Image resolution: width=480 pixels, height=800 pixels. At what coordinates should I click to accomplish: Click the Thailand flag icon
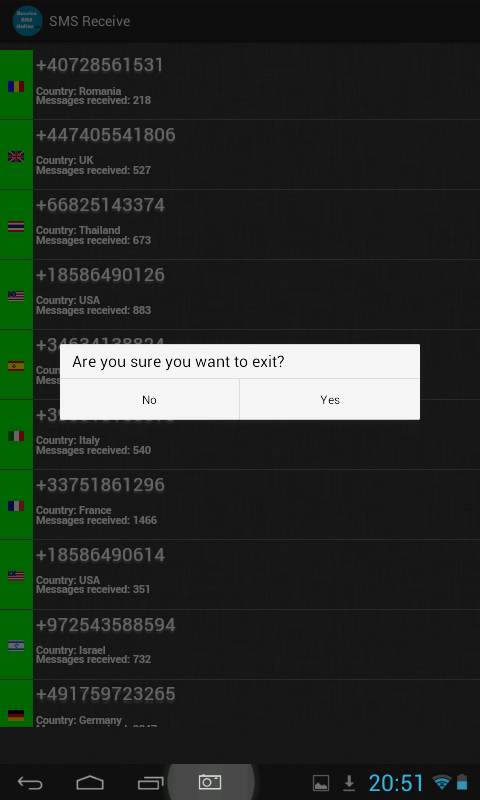click(x=16, y=226)
